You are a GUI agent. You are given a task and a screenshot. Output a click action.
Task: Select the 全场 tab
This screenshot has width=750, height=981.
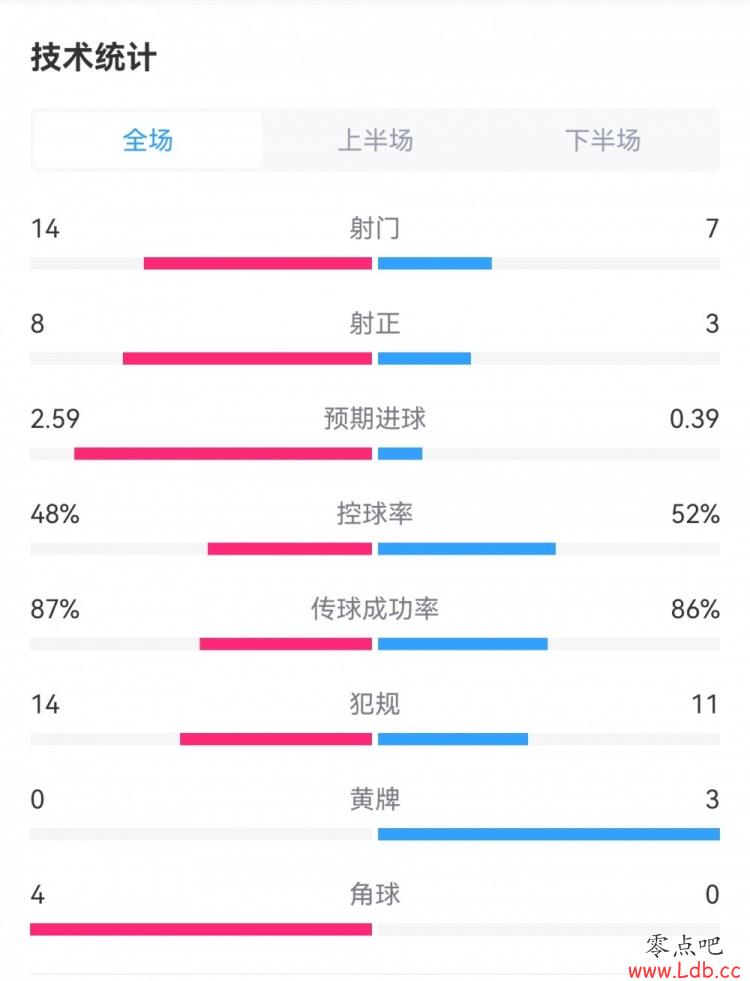pyautogui.click(x=148, y=140)
